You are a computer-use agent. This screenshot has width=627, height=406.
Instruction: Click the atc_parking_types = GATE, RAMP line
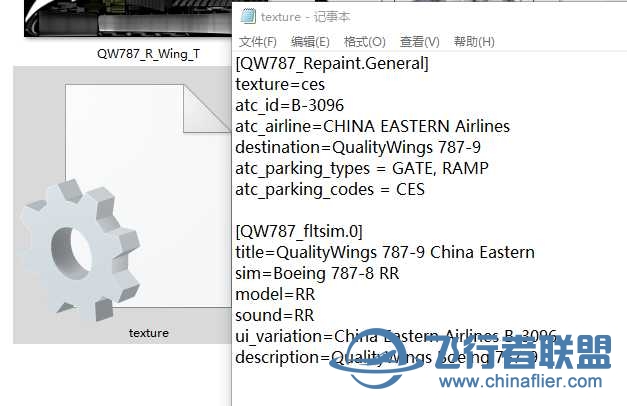pyautogui.click(x=362, y=168)
